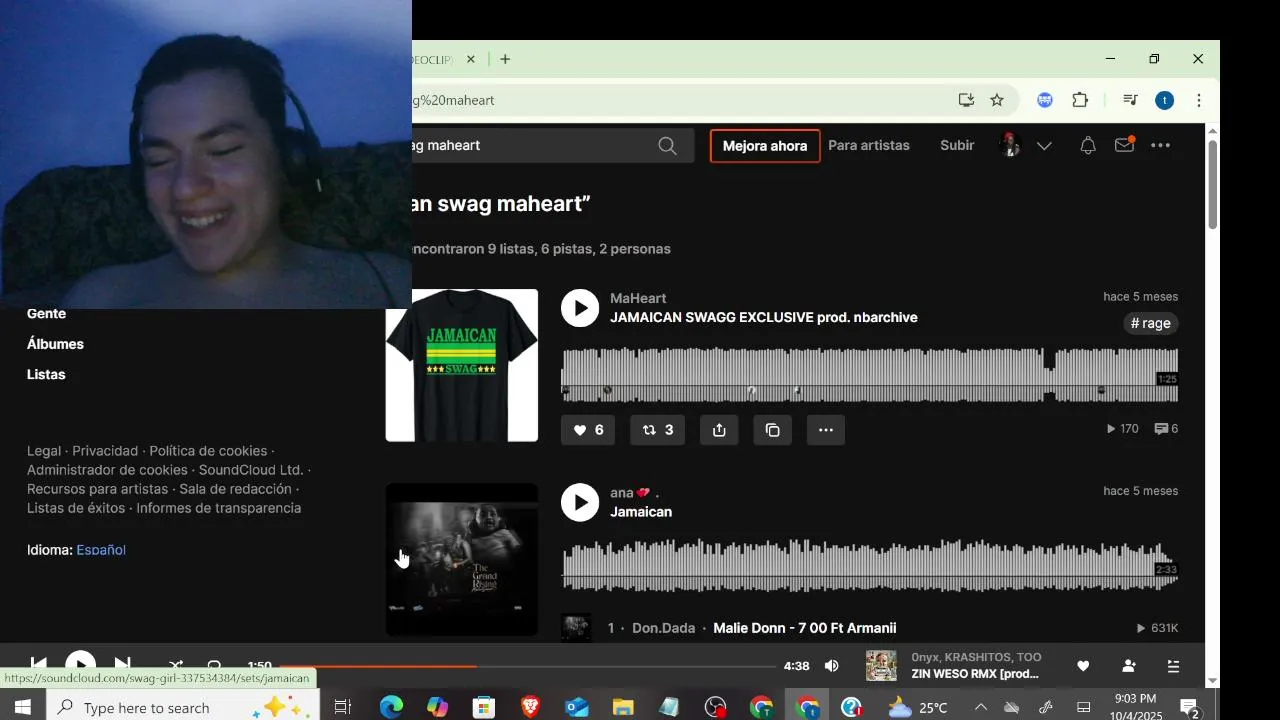Image resolution: width=1280 pixels, height=720 pixels.
Task: Open Administrador de cookies link
Action: click(x=107, y=470)
